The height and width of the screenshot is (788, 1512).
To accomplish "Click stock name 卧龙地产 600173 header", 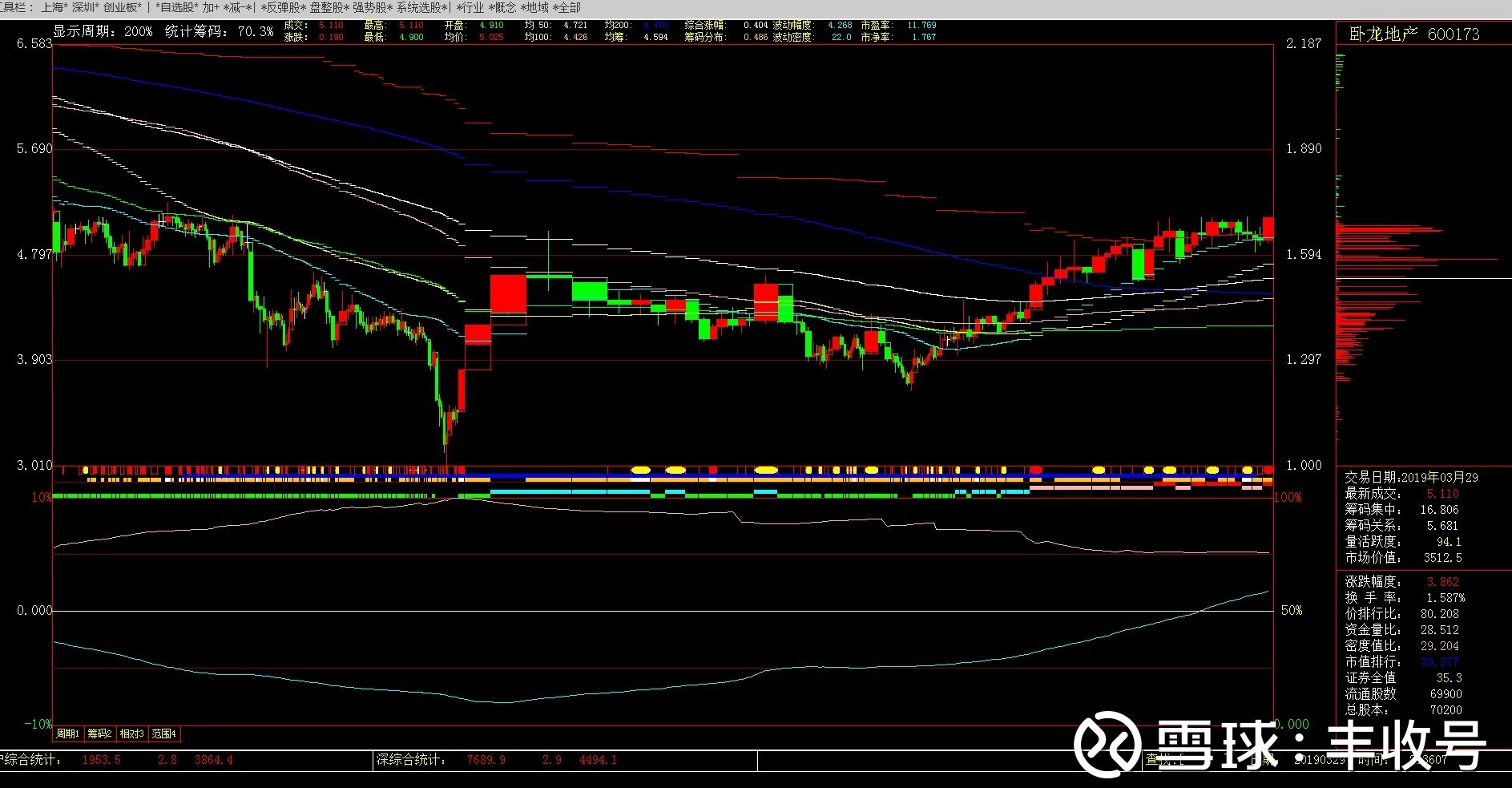I will pos(1414,34).
